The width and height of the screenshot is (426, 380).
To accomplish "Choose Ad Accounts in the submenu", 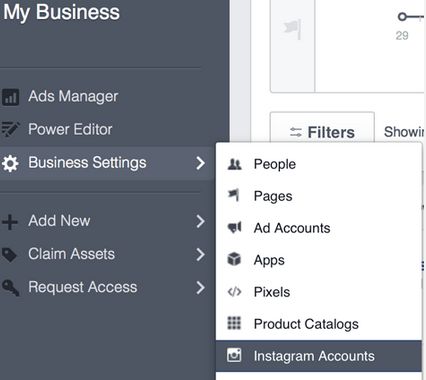I will tap(319, 228).
